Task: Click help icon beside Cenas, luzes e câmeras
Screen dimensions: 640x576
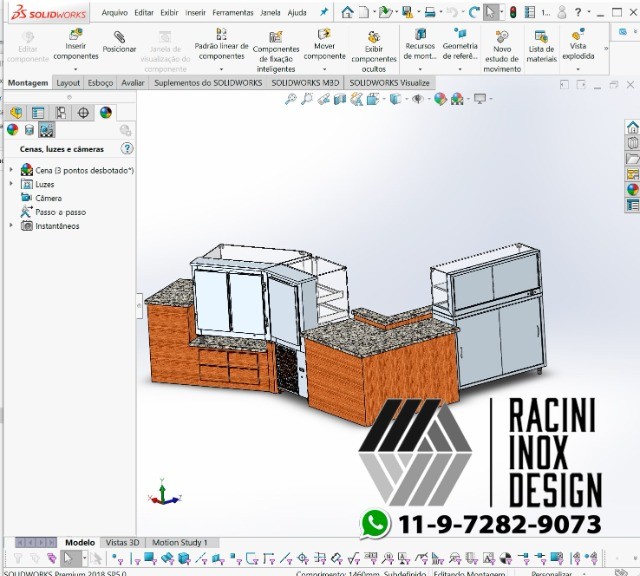Action: 127,148
